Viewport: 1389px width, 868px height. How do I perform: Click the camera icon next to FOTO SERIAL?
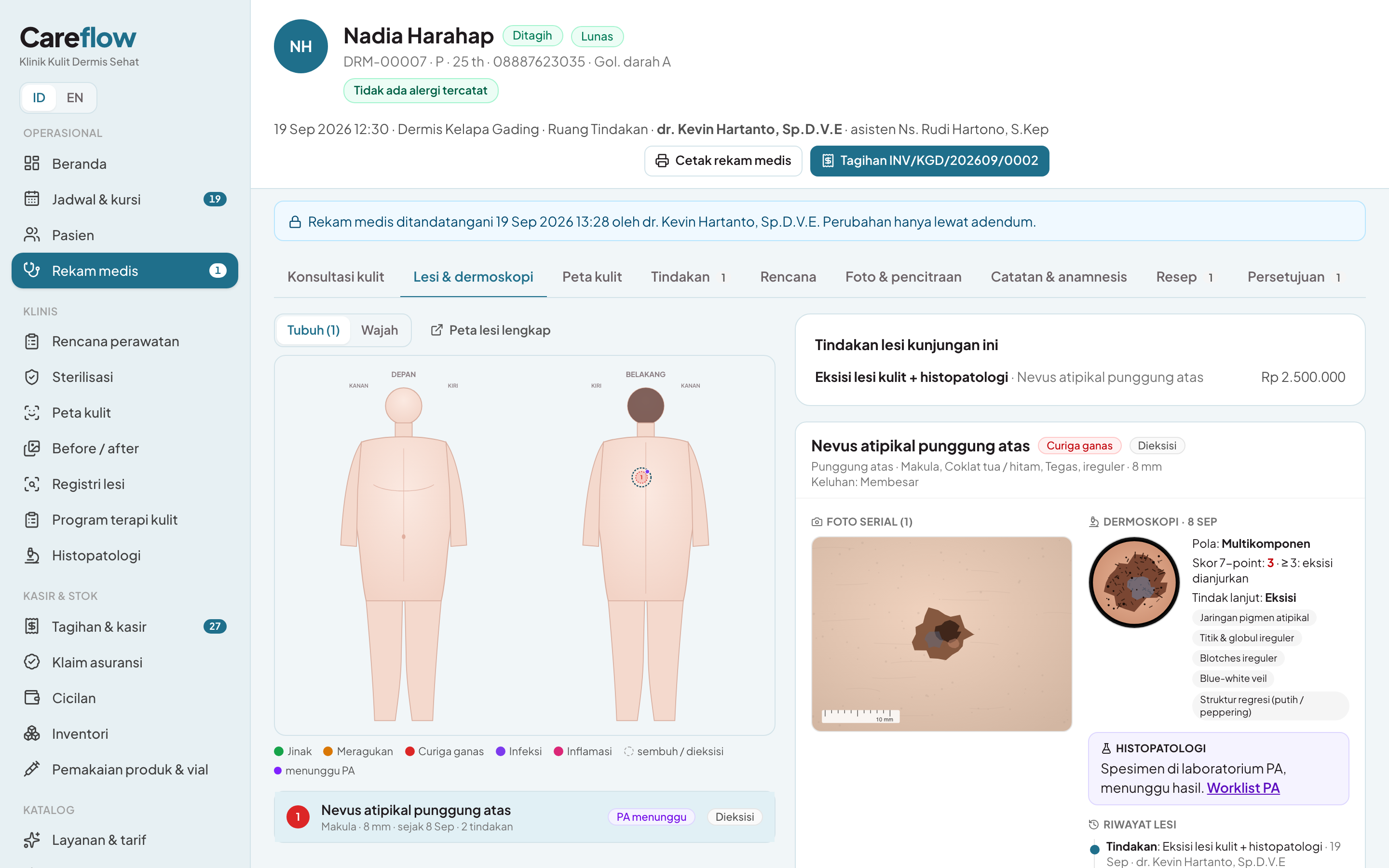(817, 522)
